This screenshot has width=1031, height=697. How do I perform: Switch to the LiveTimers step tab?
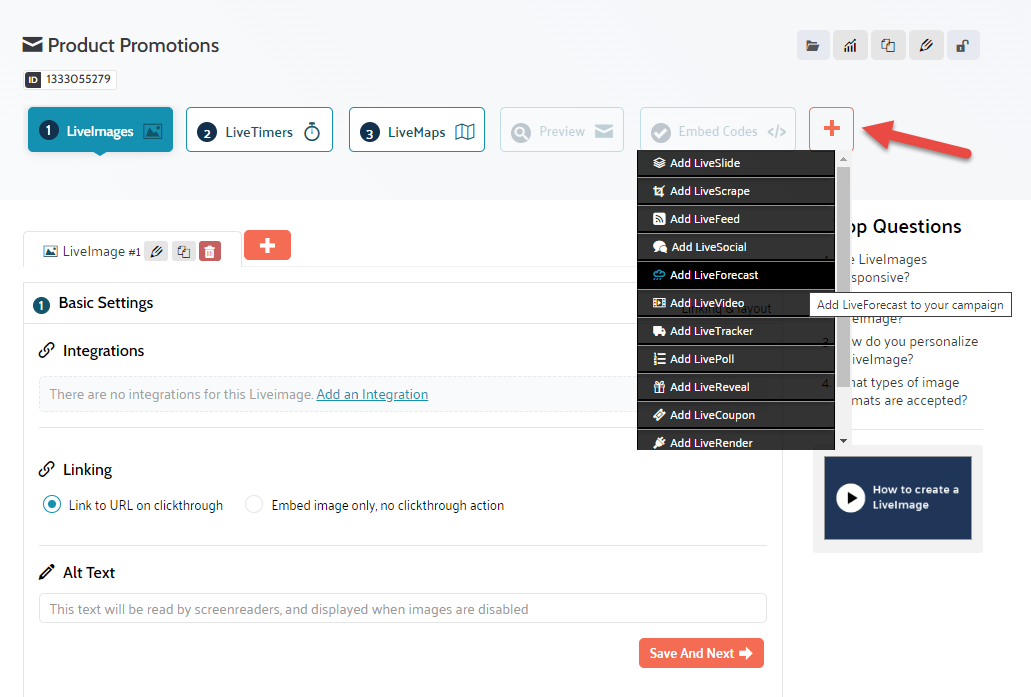[x=259, y=131]
